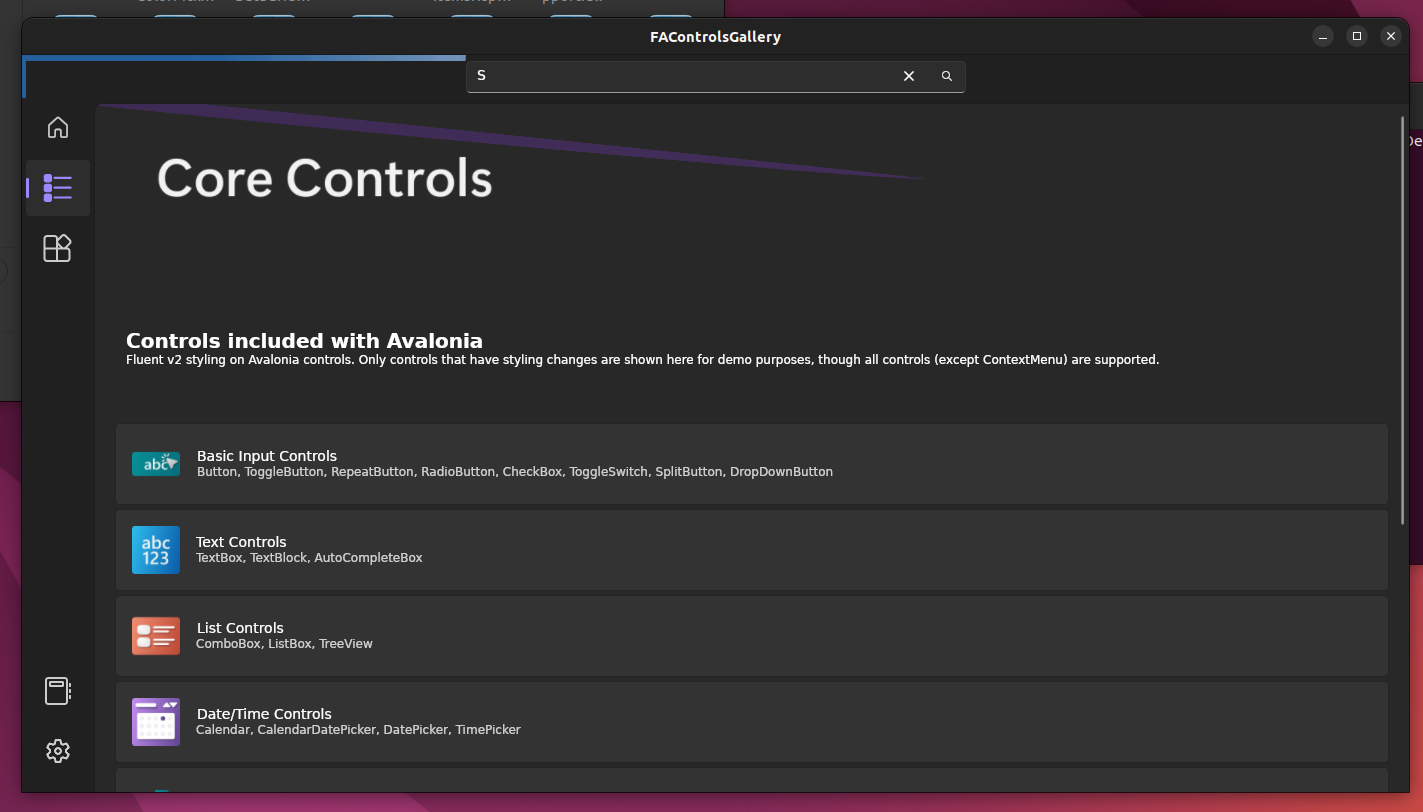Click the abc icon beside Basic Input Controls
Screen dimensions: 1423x812
[155, 463]
